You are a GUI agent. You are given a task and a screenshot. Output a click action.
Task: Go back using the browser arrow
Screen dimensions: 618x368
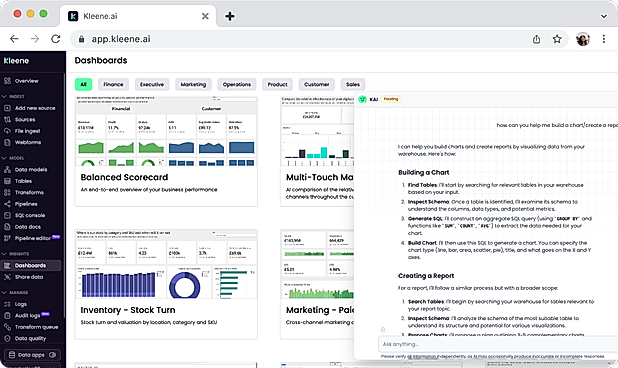[x=14, y=39]
